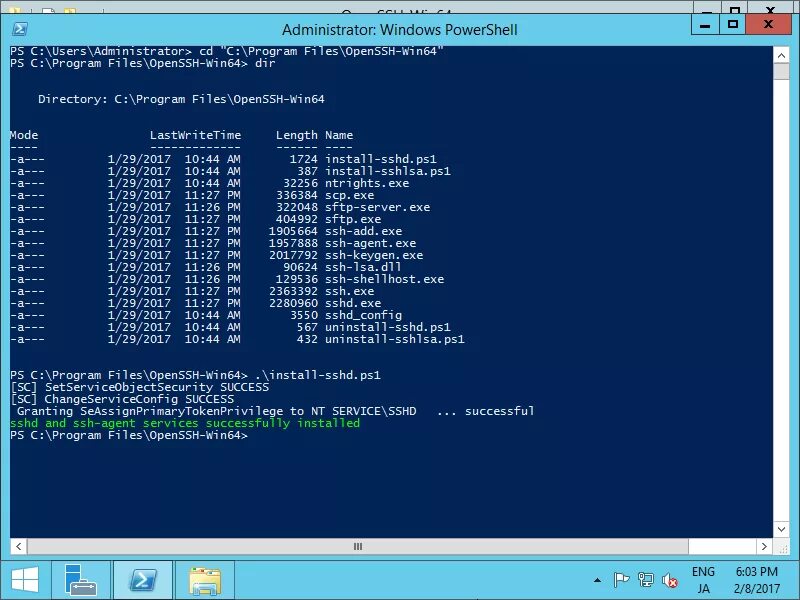Click the PowerShell icon in title bar
Viewport: 800px width, 600px height.
[20, 29]
